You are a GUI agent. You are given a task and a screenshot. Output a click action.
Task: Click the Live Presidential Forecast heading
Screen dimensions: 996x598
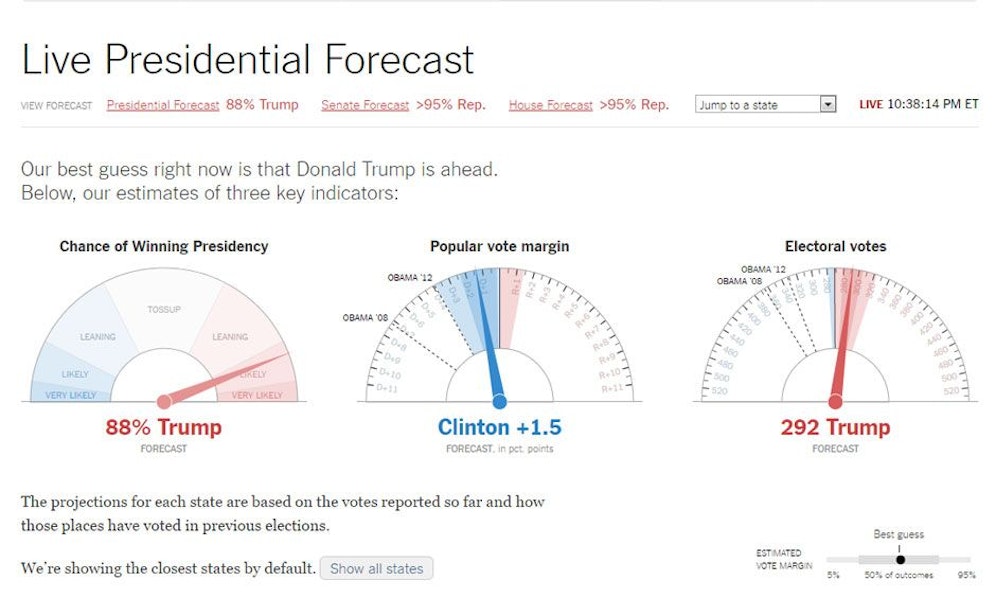(248, 60)
